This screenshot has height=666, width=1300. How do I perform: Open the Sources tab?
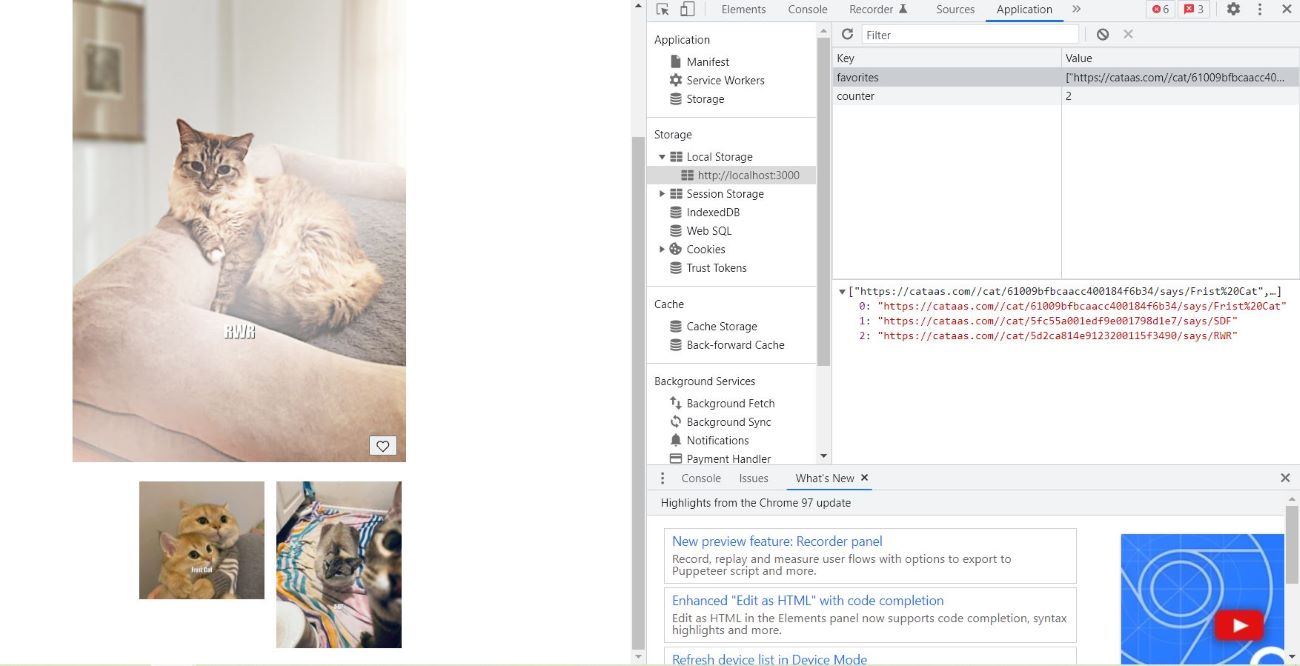click(955, 9)
